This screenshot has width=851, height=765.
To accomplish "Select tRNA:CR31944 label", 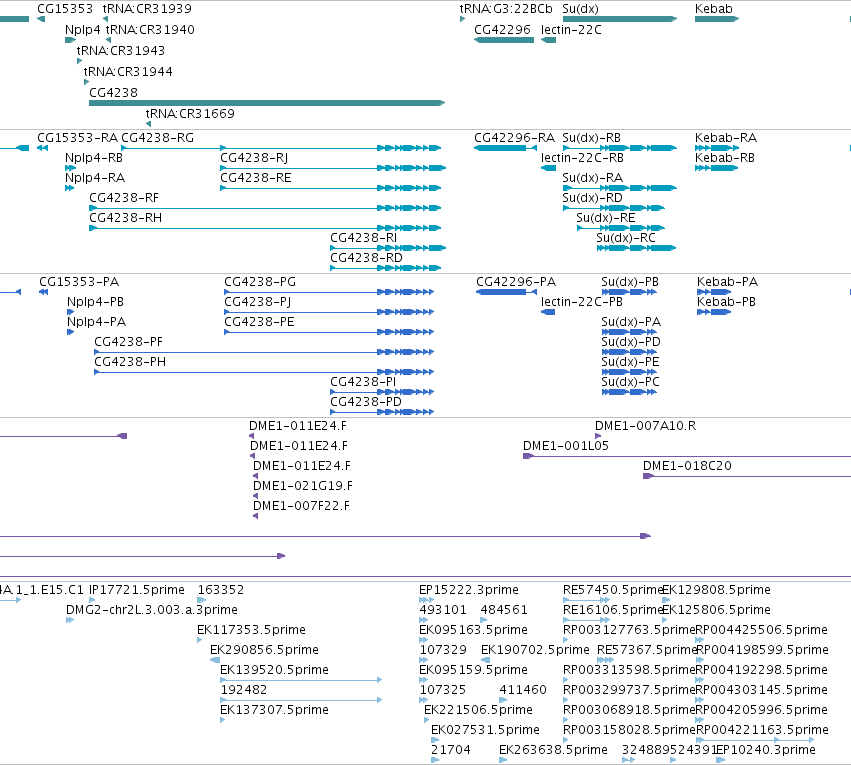I will 128,72.
